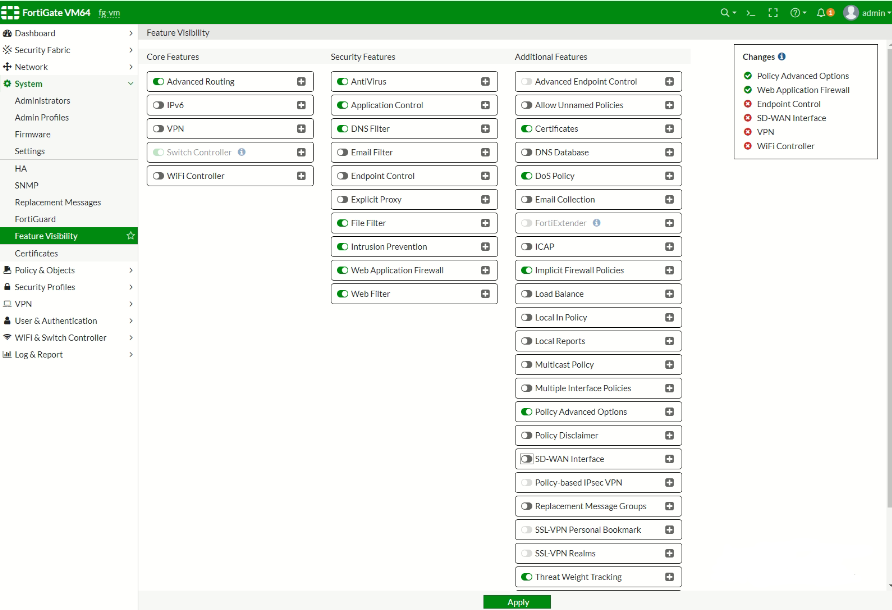Click the plus icon on Application Control

[485, 105]
